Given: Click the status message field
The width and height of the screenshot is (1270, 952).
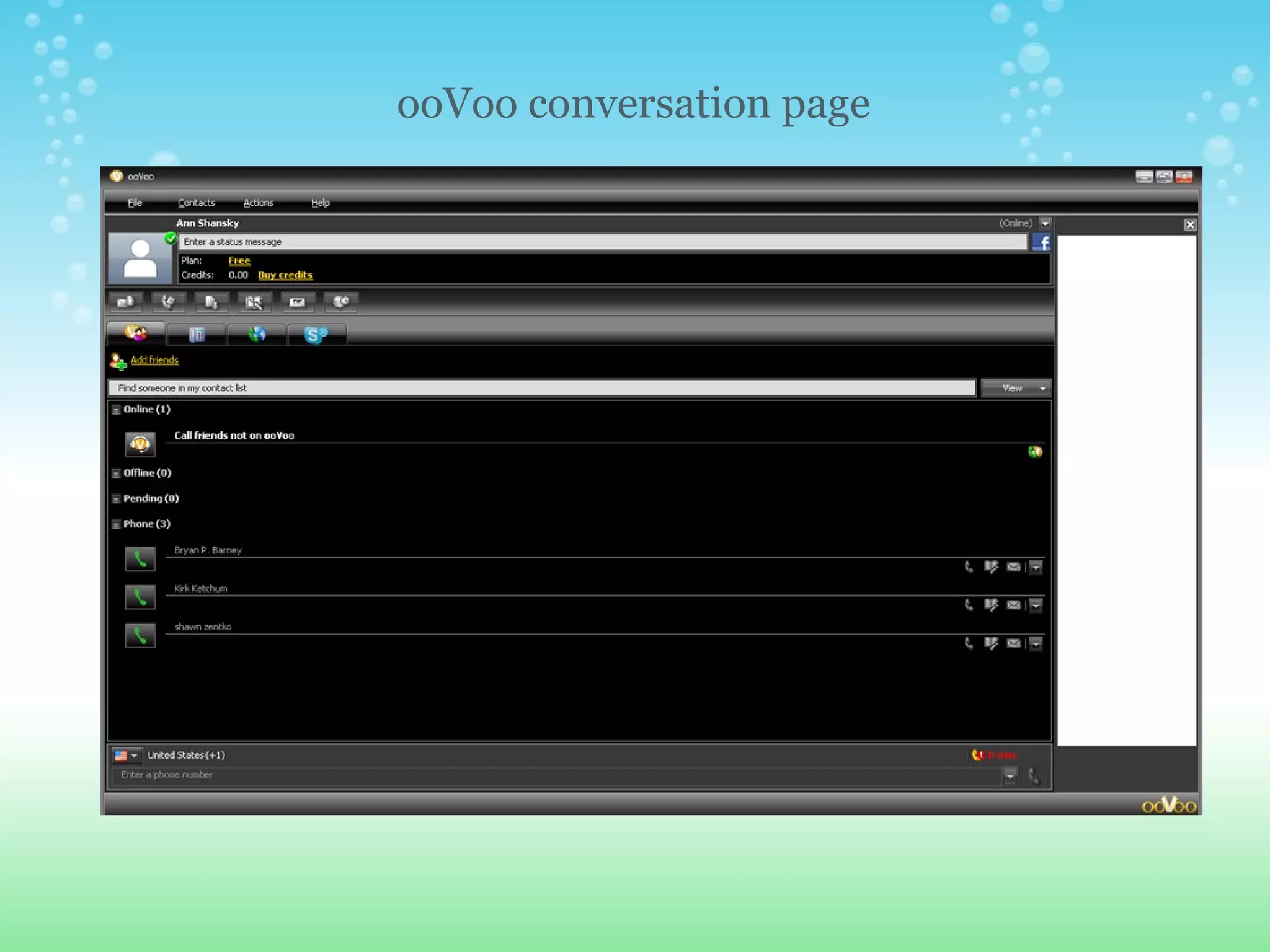Looking at the screenshot, I should click(x=603, y=242).
